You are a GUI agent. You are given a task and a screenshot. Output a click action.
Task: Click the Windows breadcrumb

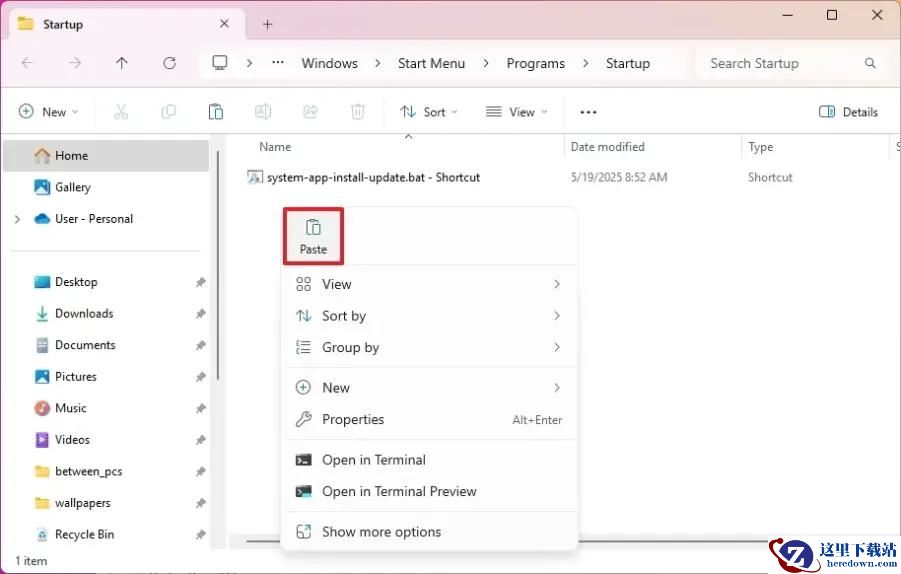pyautogui.click(x=330, y=63)
